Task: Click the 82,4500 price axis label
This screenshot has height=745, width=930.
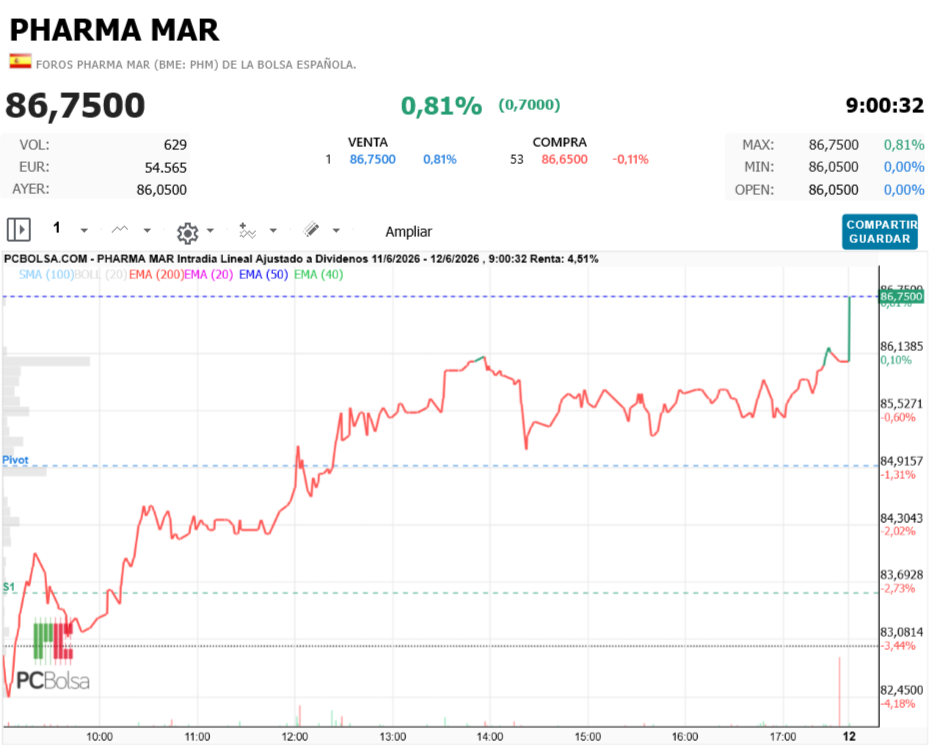Action: (x=902, y=690)
